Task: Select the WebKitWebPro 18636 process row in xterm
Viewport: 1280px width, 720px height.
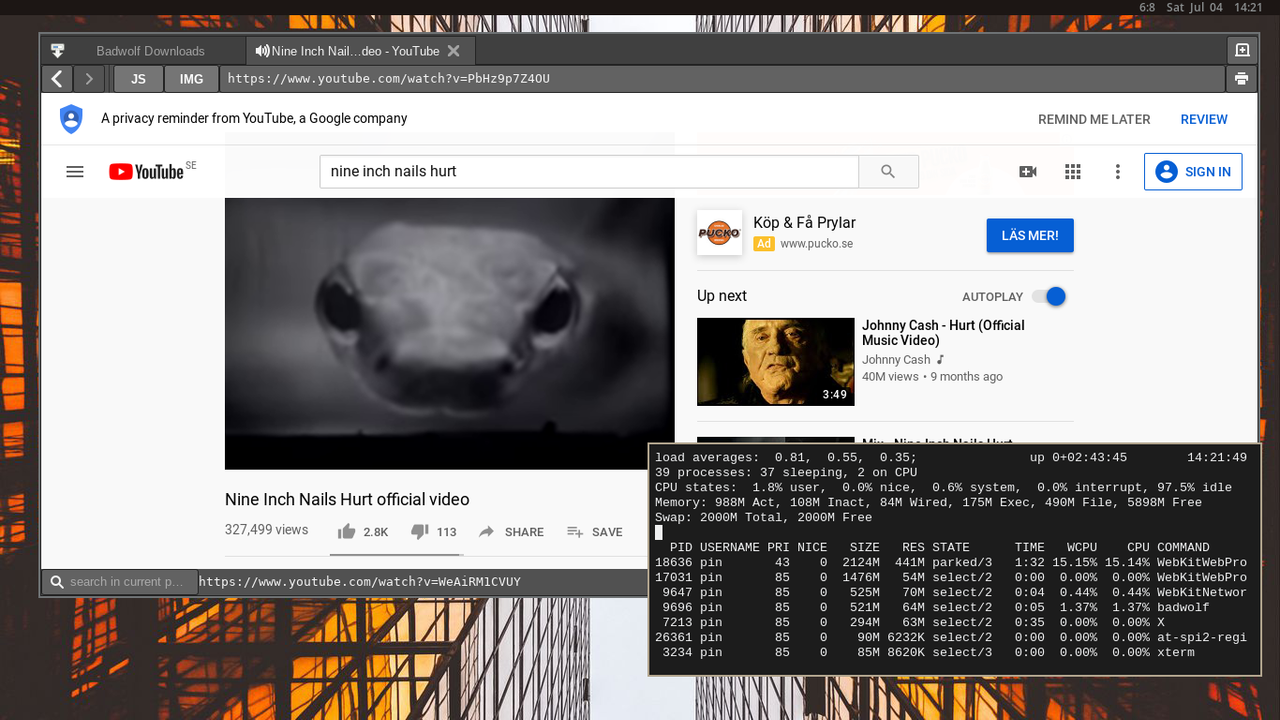Action: click(x=951, y=563)
